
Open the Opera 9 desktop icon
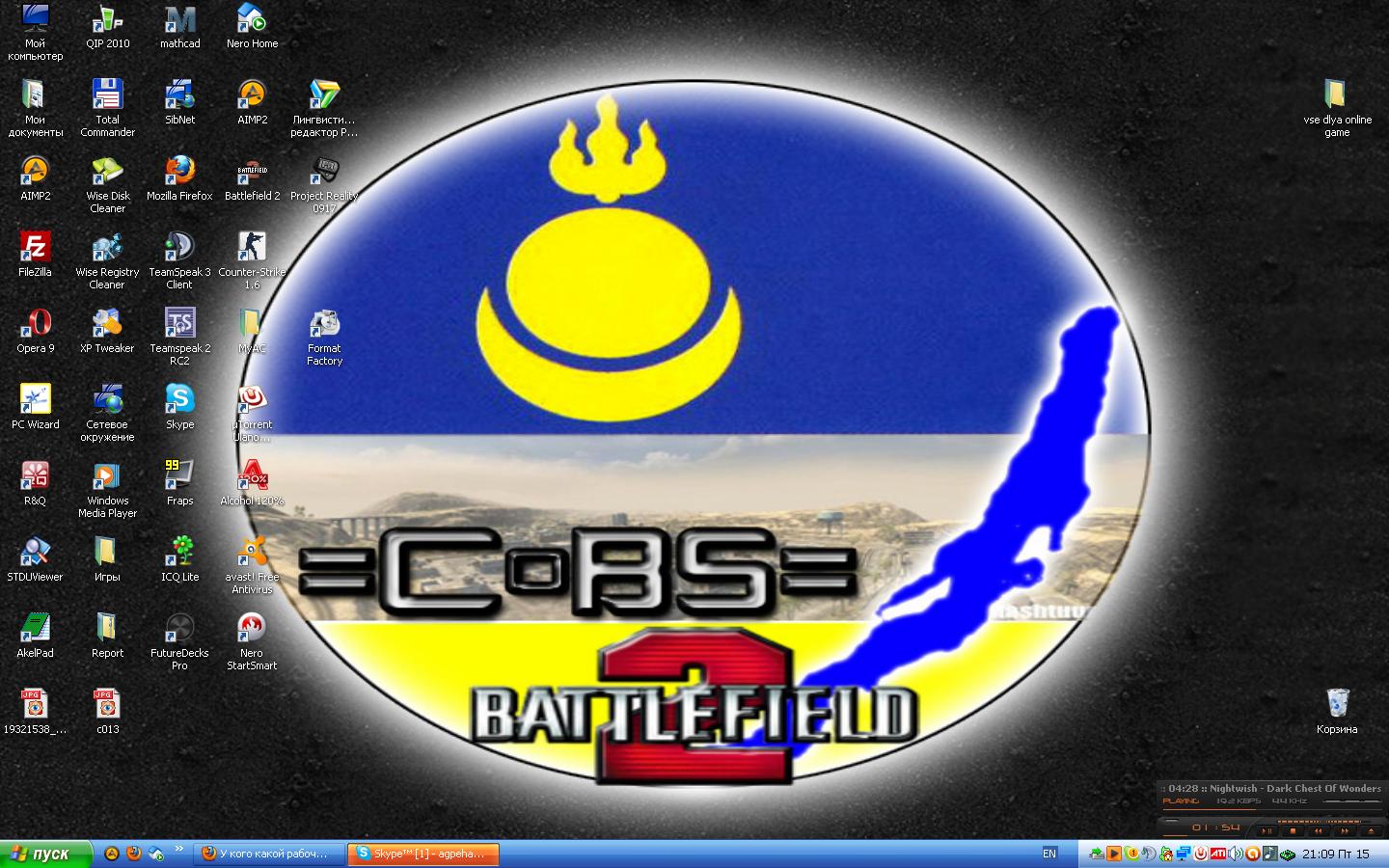(x=35, y=331)
